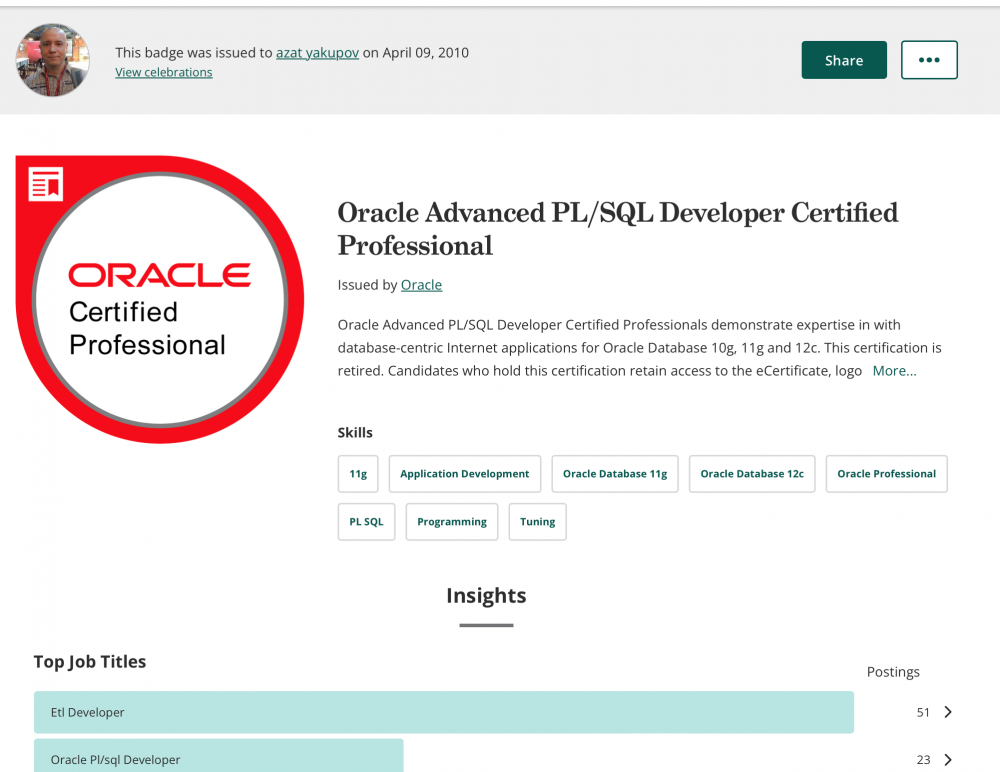This screenshot has width=1000, height=772.
Task: Open the three-dot more options menu
Action: click(x=929, y=60)
